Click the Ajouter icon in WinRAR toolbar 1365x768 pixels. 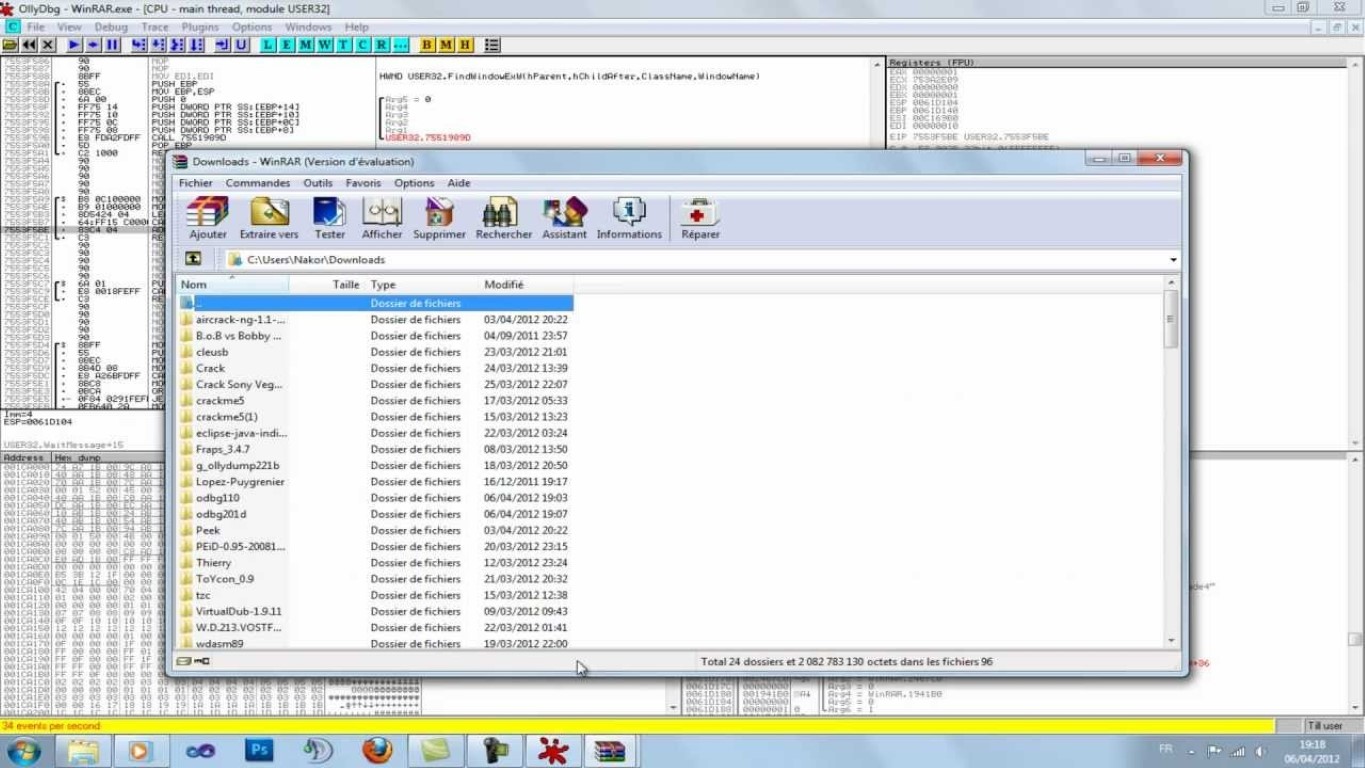click(207, 217)
